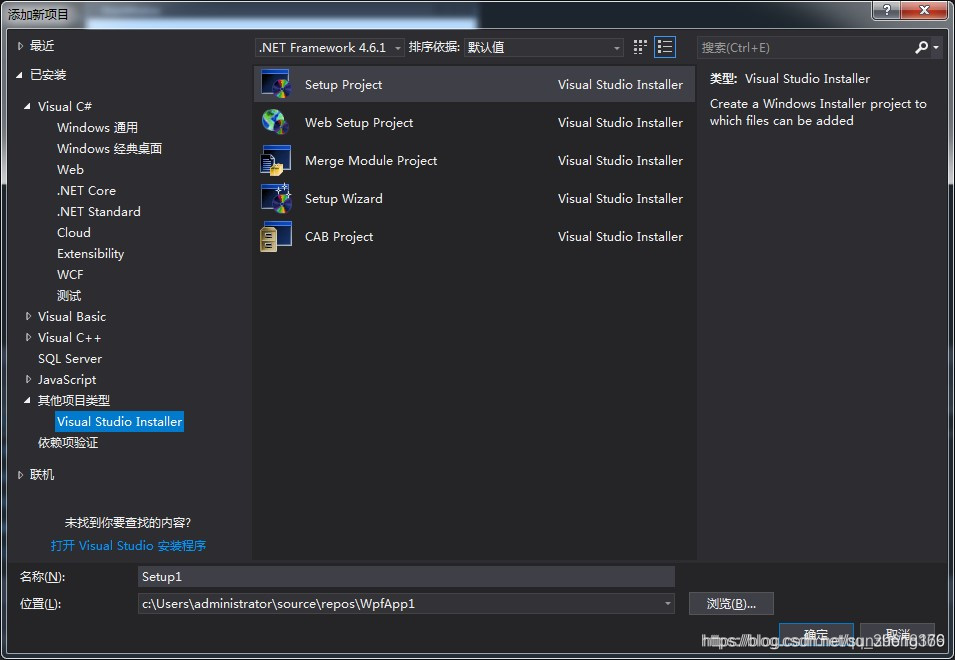Expand the JavaScript node arrow
Screen dimensions: 955x660
(x=28, y=379)
